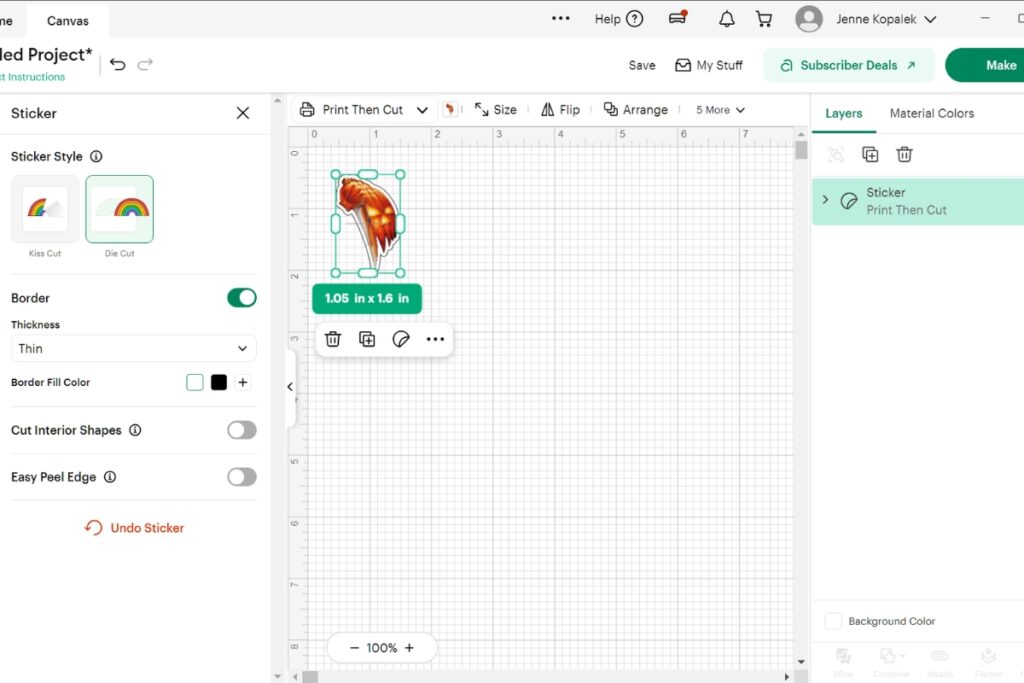Expand 5 More toolbar options
The image size is (1024, 683).
click(720, 110)
